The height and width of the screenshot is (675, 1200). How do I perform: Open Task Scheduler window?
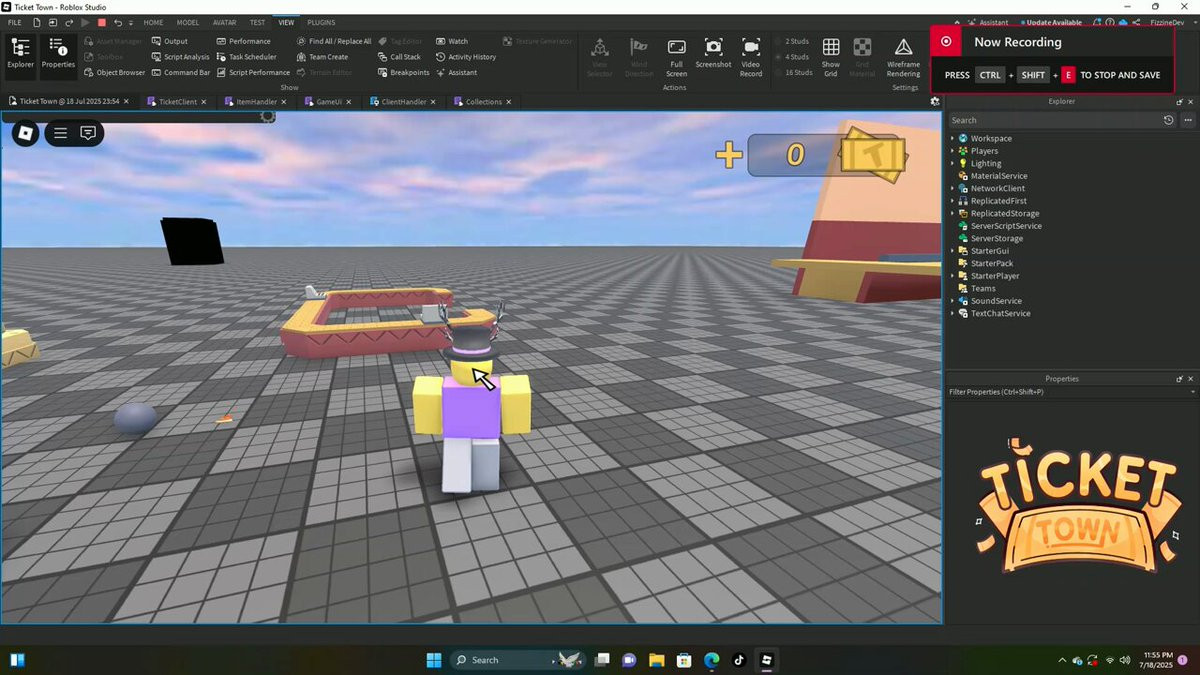pos(246,57)
